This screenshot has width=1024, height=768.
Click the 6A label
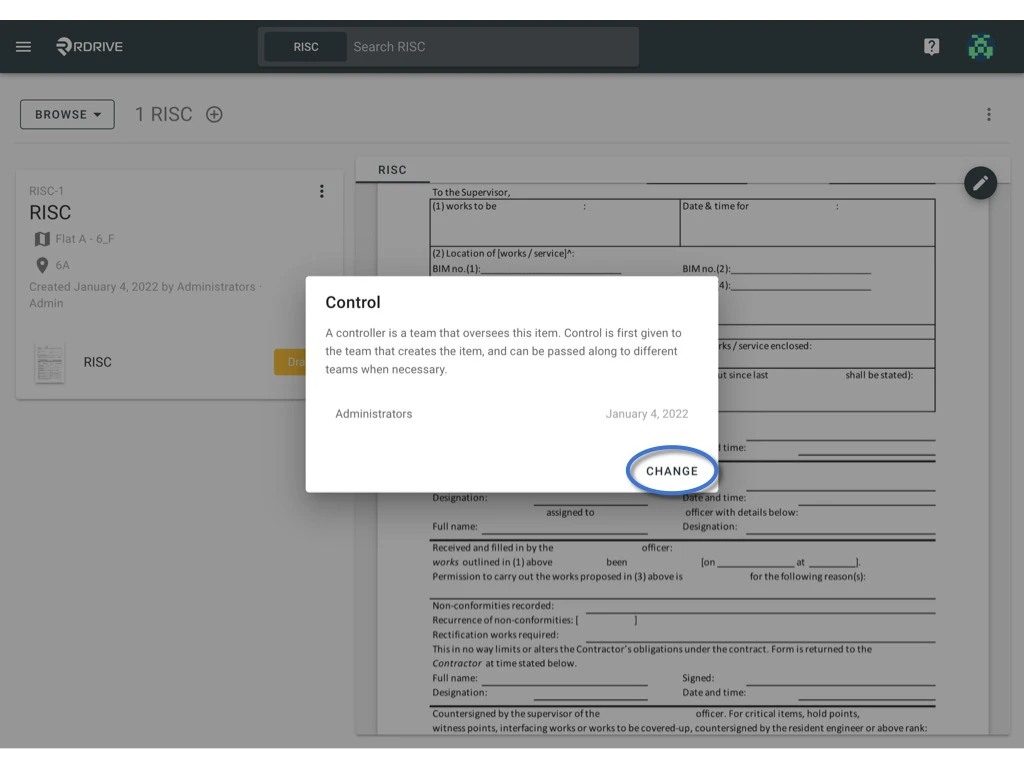[x=63, y=265]
